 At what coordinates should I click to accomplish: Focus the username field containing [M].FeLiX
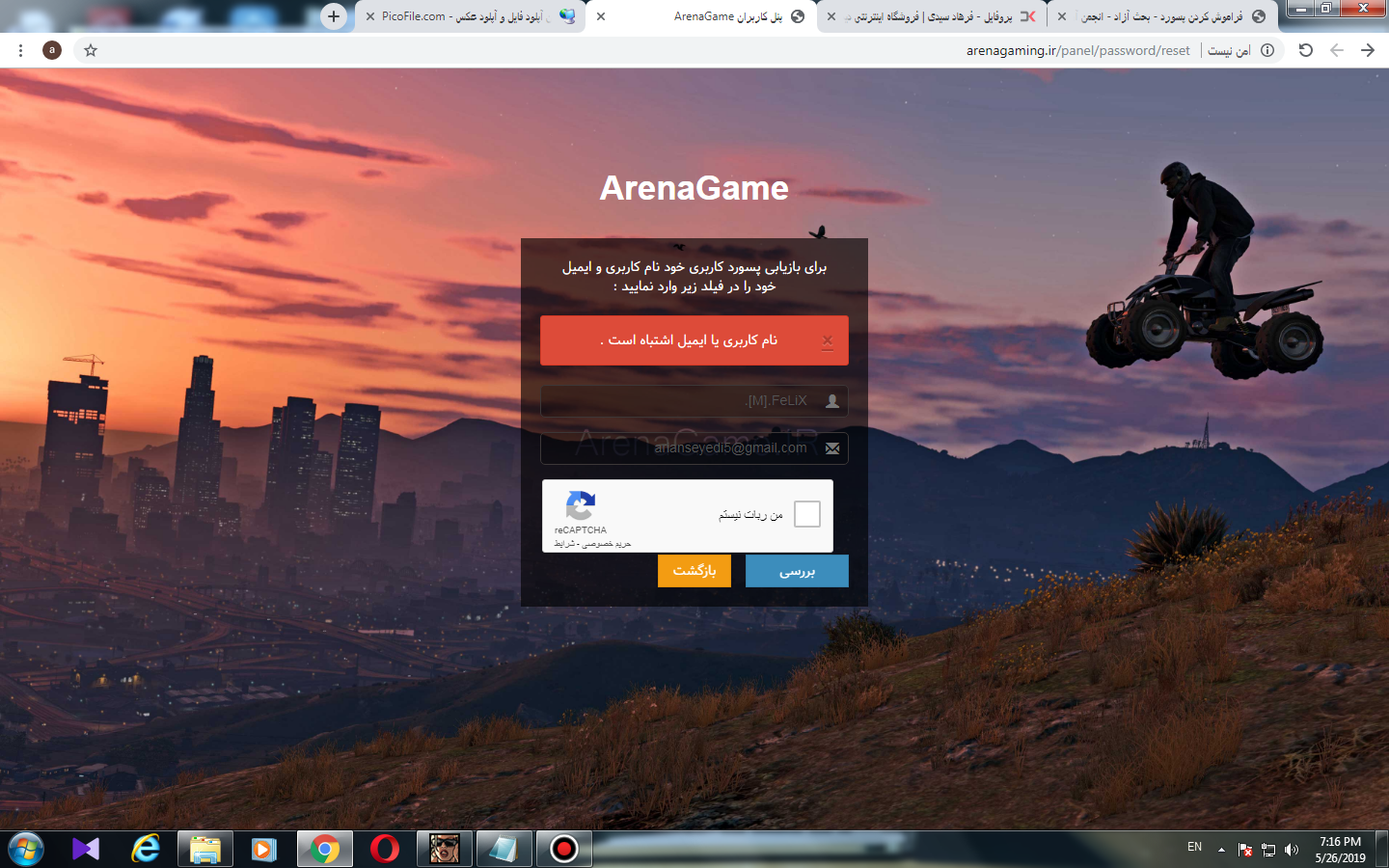coord(694,401)
